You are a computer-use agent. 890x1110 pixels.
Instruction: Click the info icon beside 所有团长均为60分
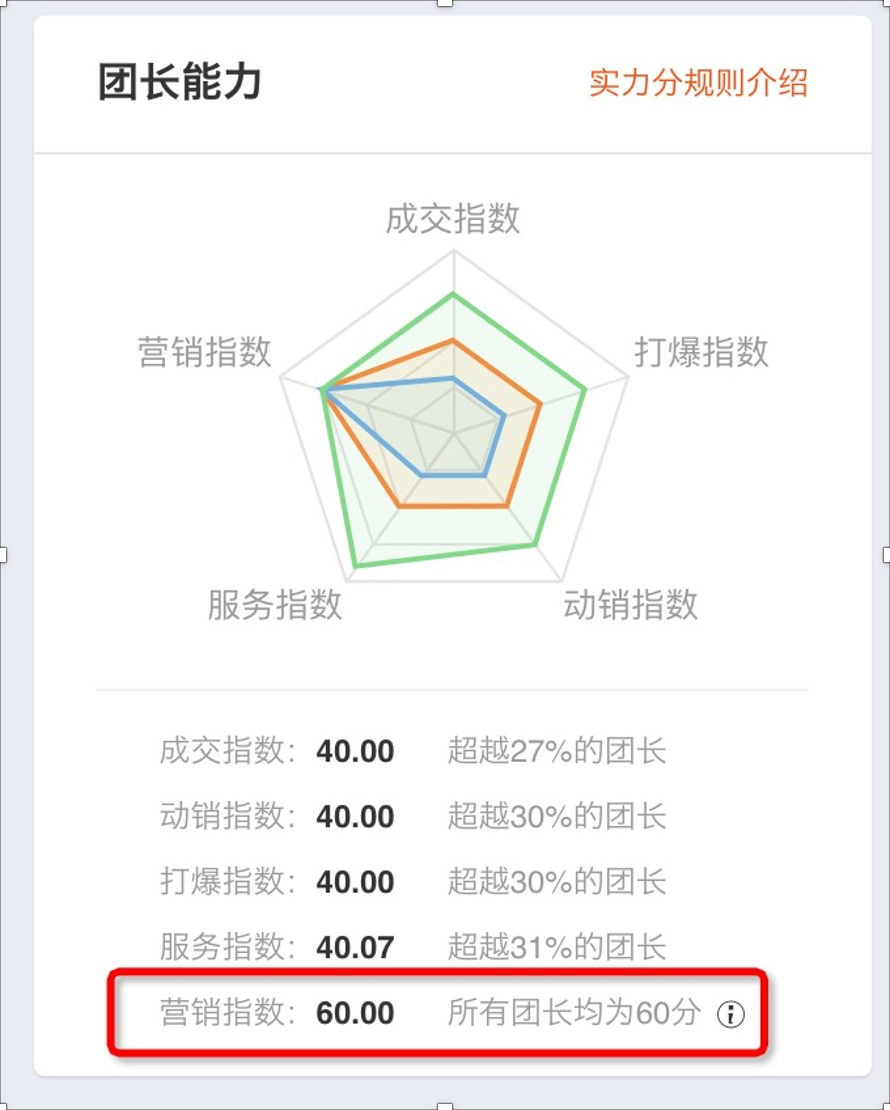(732, 1015)
